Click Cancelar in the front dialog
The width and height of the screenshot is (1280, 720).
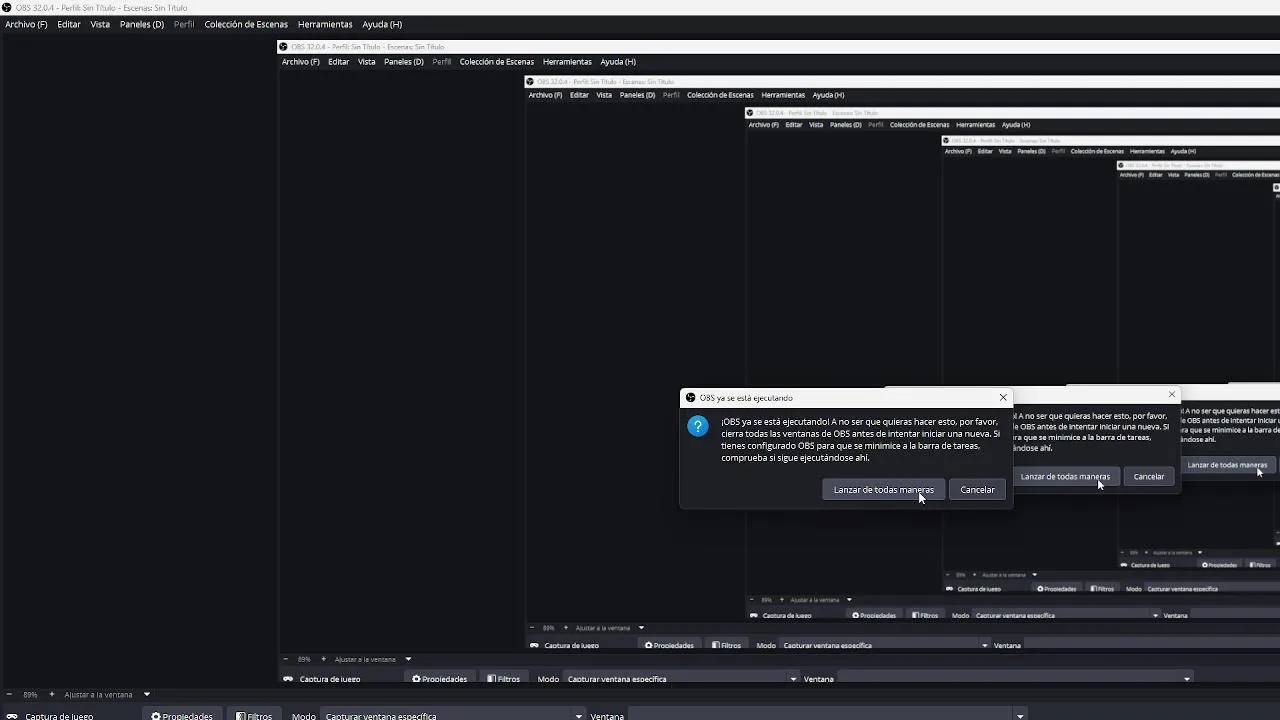977,490
